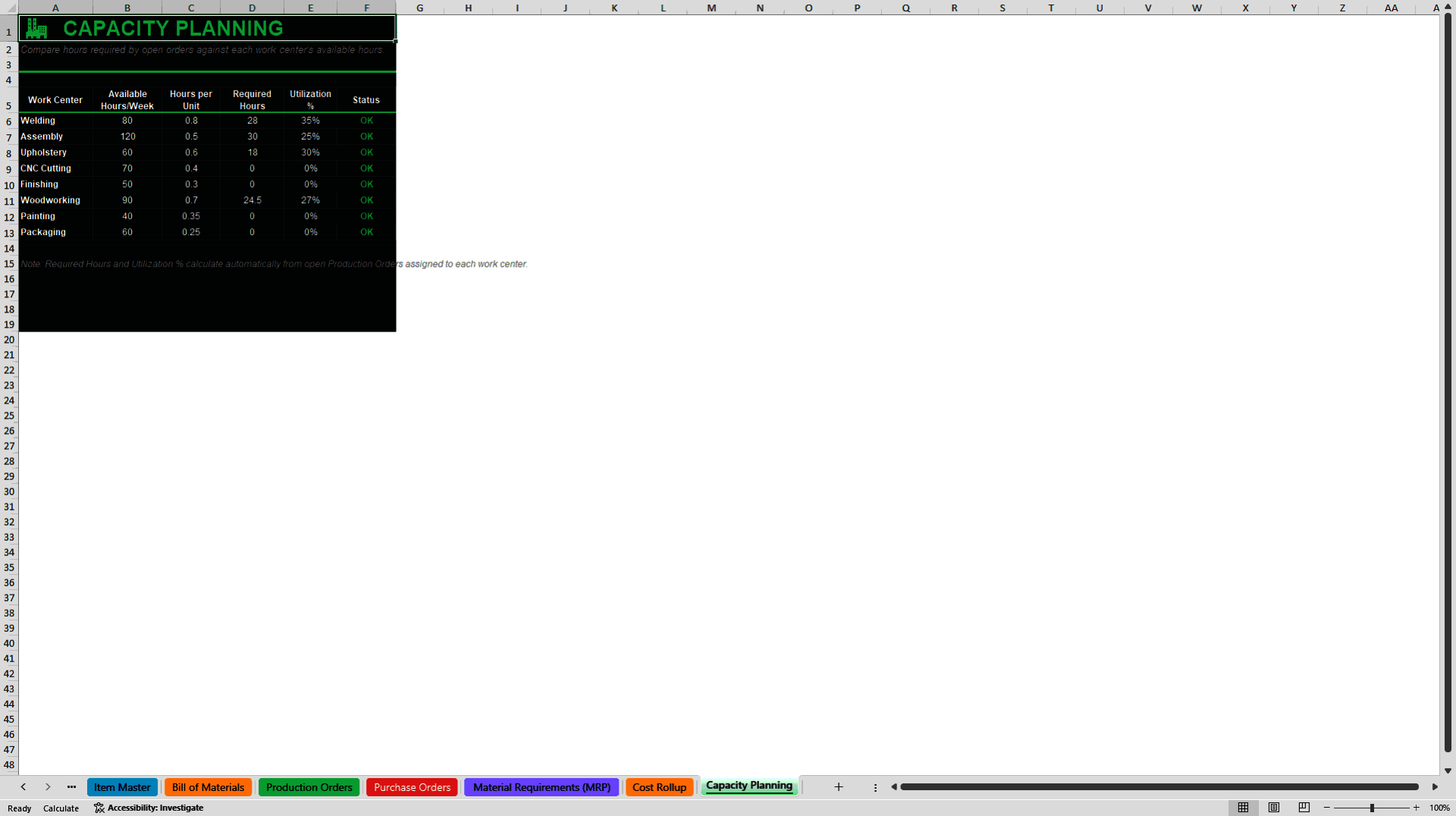Select CNC Cutting available hours 70
Viewport: 1456px width, 816px height.
click(127, 168)
